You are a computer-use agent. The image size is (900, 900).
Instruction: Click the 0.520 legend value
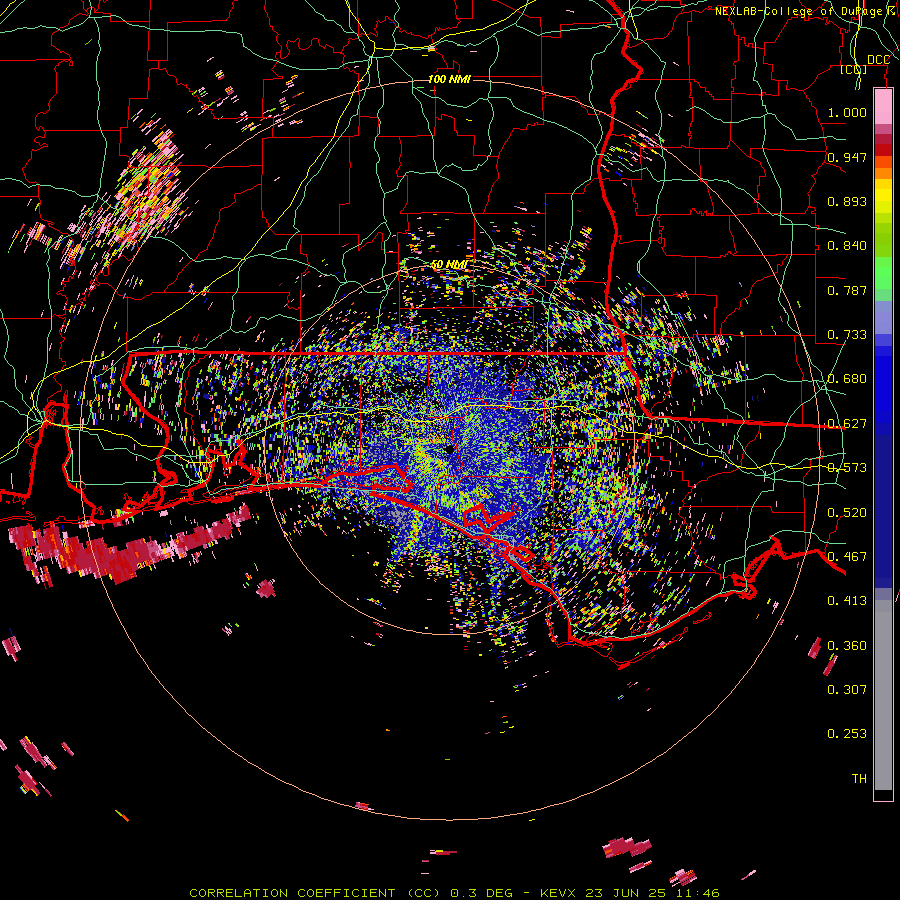pyautogui.click(x=847, y=513)
